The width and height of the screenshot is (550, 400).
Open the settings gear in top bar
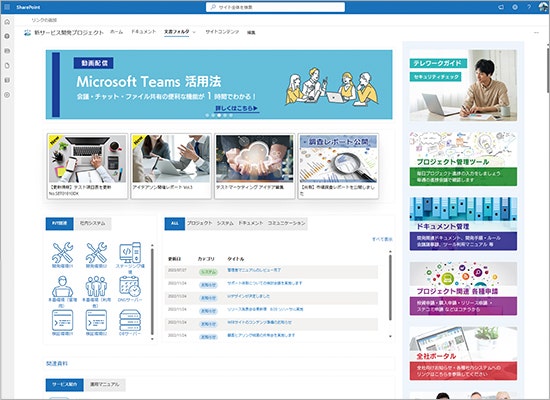(x=515, y=7)
